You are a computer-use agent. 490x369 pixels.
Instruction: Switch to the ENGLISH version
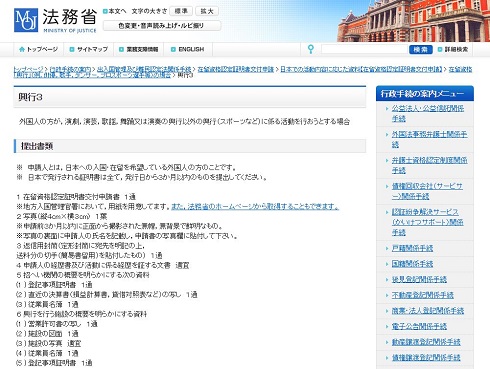[x=191, y=49]
